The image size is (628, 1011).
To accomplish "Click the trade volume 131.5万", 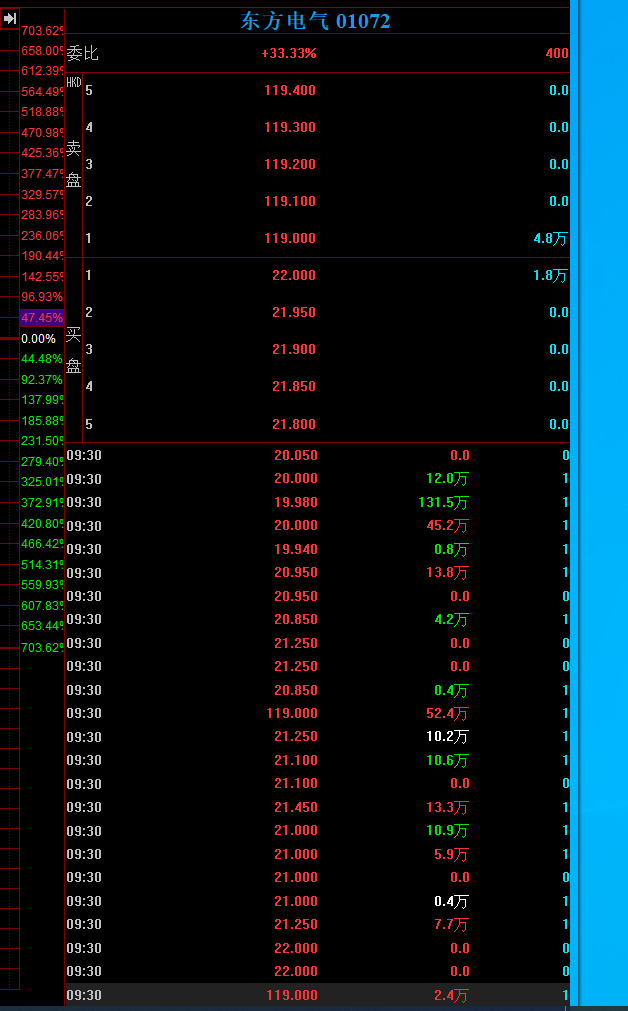I will click(444, 502).
